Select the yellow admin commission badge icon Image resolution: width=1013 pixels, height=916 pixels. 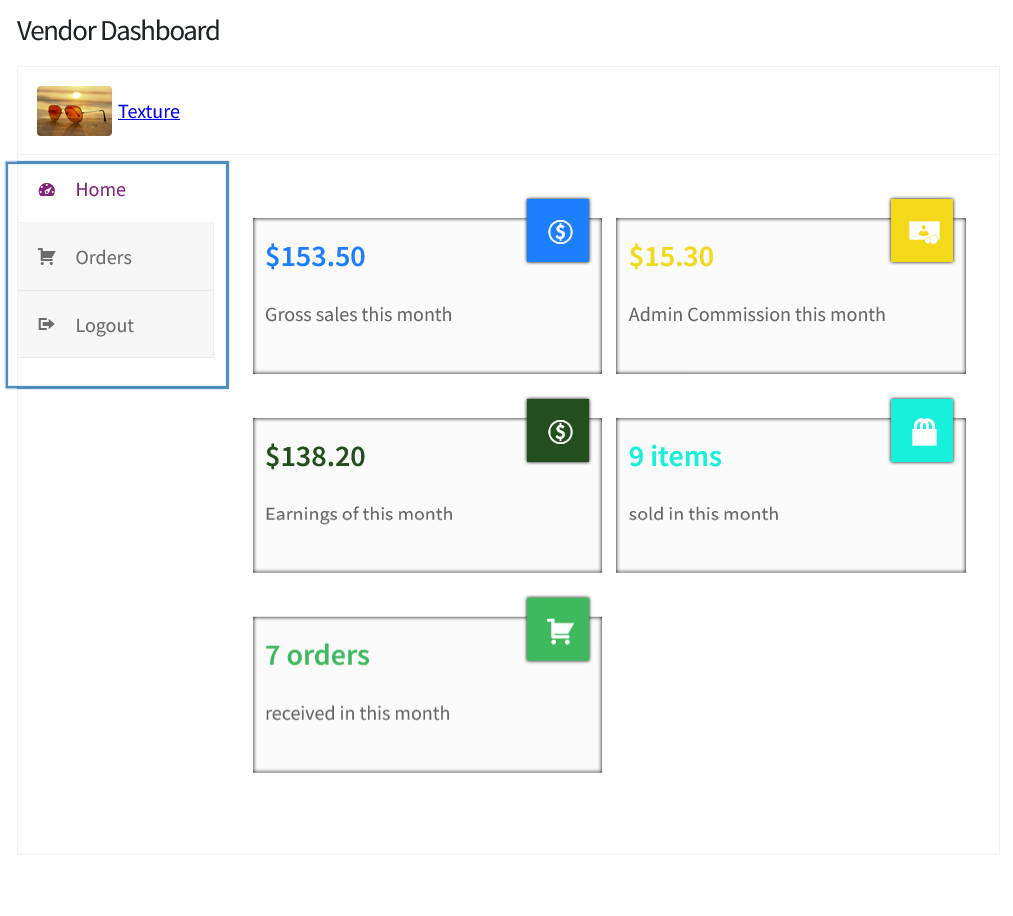coord(921,230)
